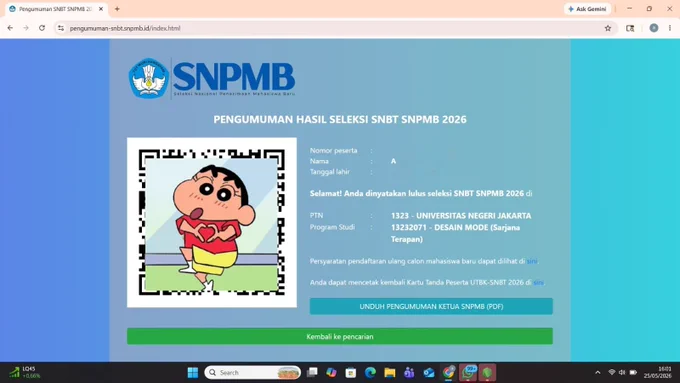The width and height of the screenshot is (680, 383).
Task: Launch Copilot from the taskbar
Action: tap(331, 373)
